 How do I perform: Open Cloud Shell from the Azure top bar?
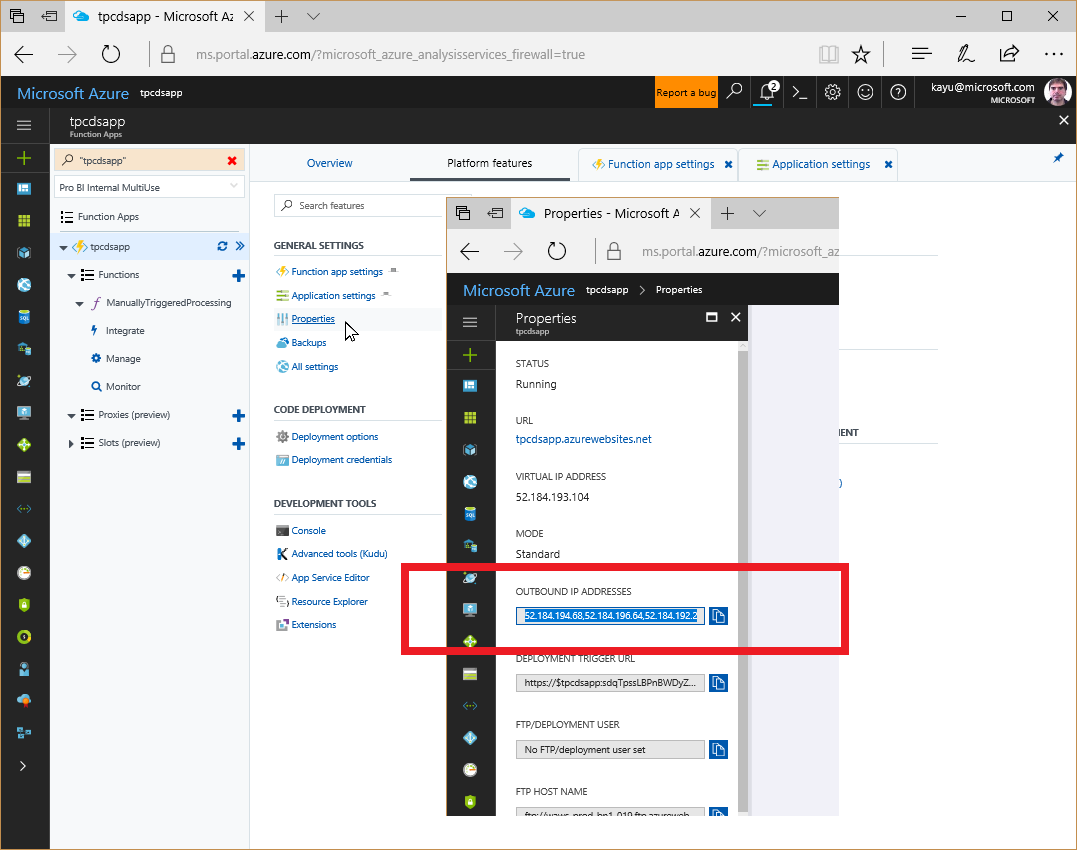(800, 92)
